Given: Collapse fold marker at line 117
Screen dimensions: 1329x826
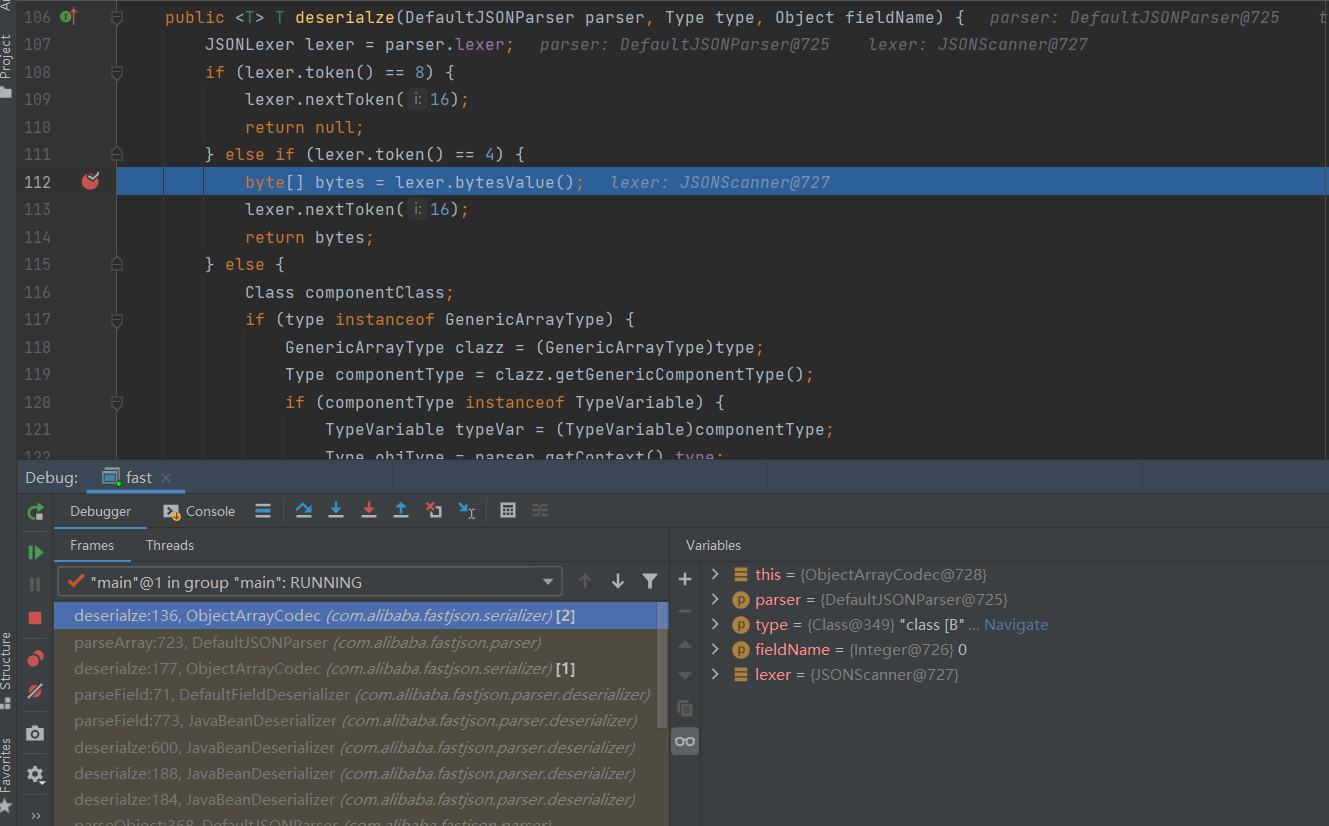Looking at the screenshot, I should click(x=117, y=319).
